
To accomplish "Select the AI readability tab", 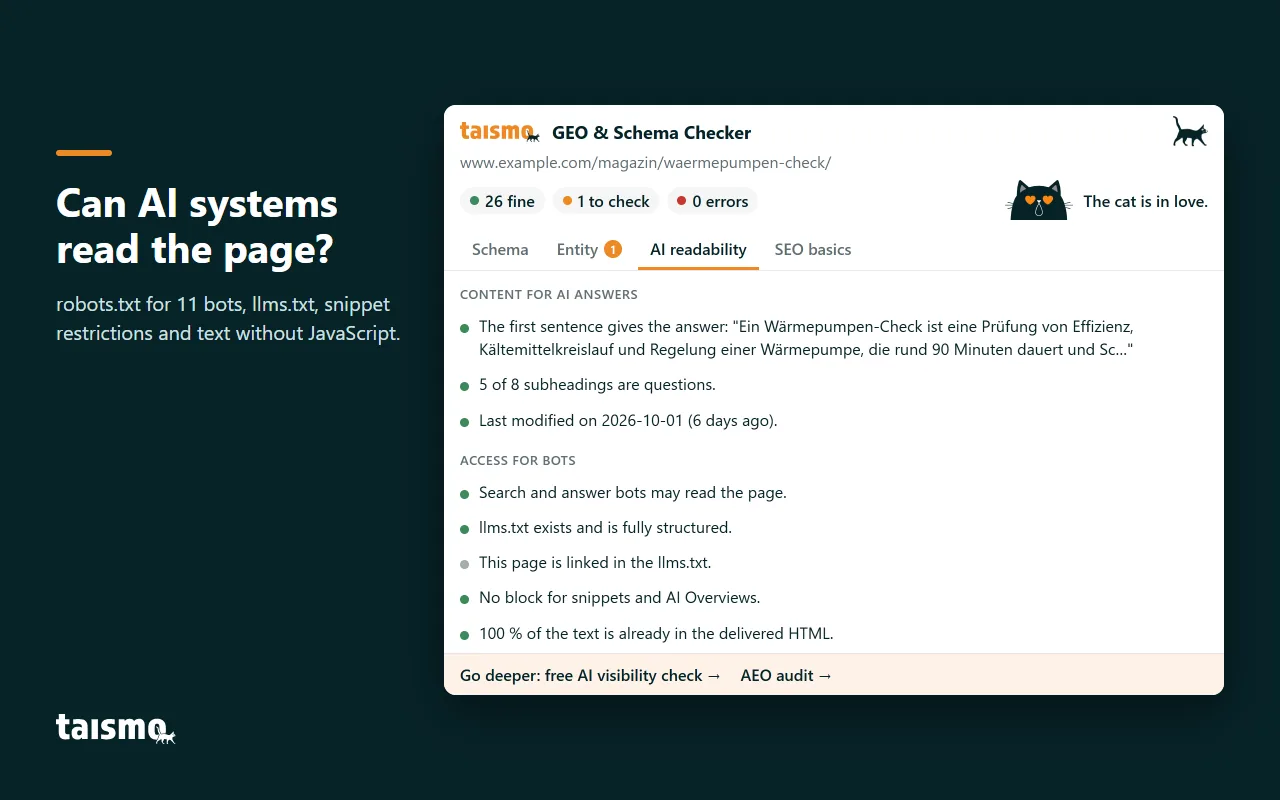I will click(698, 250).
